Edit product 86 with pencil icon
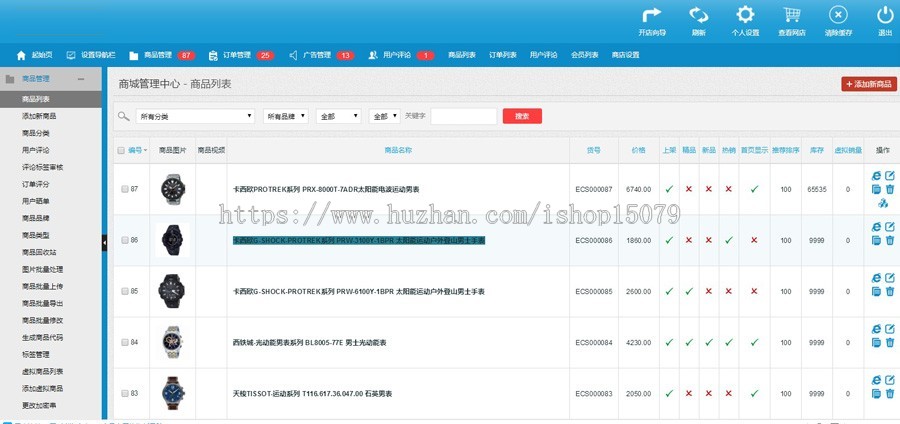The height and width of the screenshot is (424, 900). 890,227
